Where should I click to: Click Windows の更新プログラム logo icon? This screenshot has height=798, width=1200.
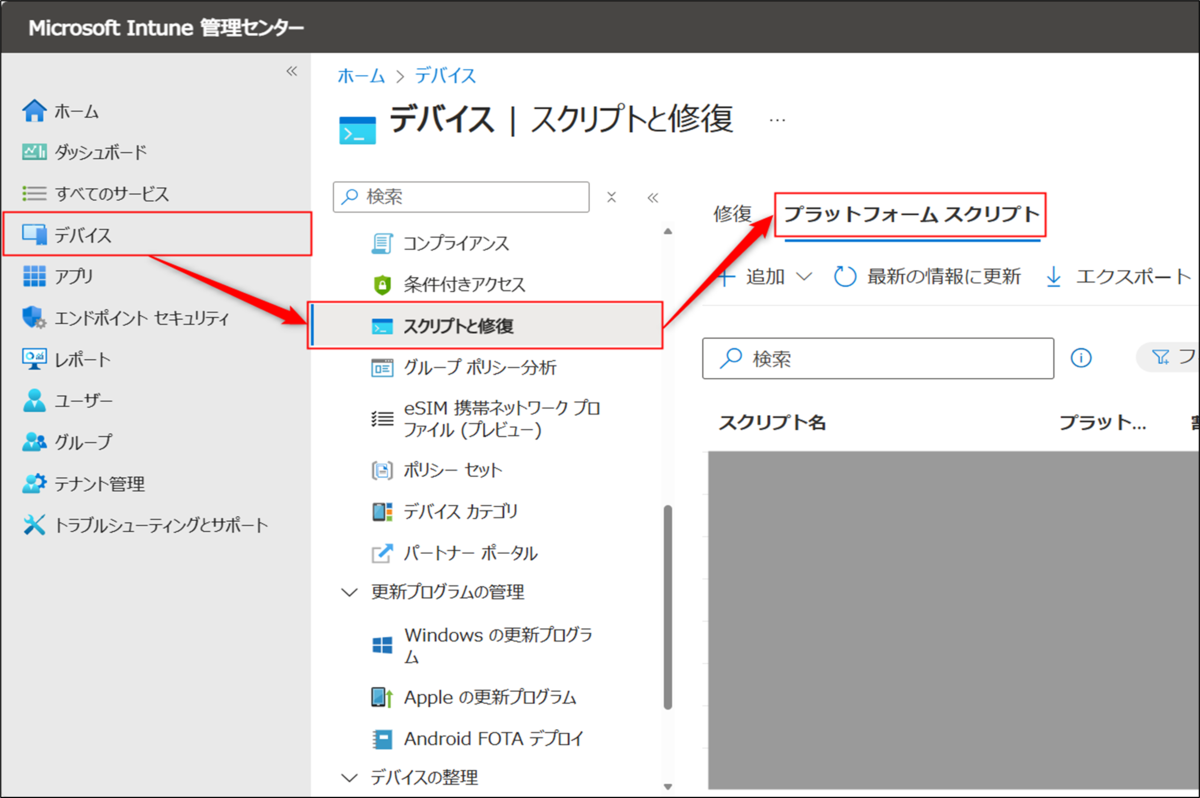[382, 645]
